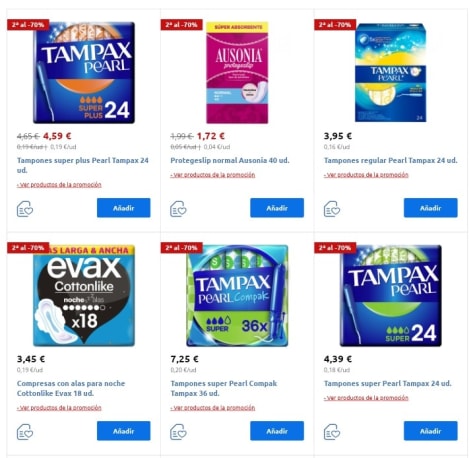View promotion products for Tampax Pearl Compak
The width and height of the screenshot is (475, 458).
coord(213,408)
